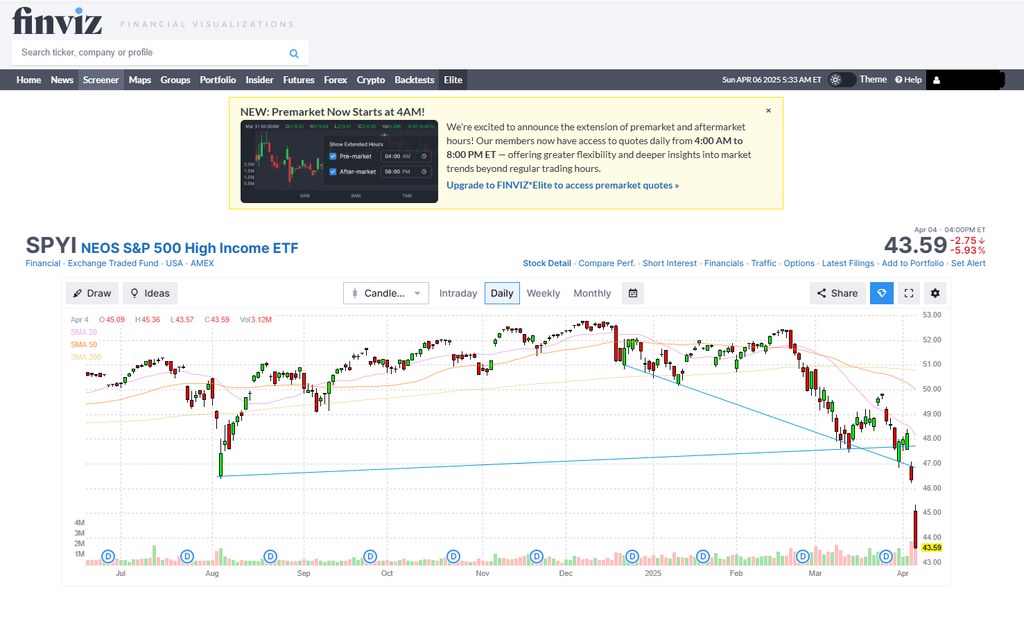Share the chart via Share button
Screen dimensions: 1024x639
click(837, 293)
